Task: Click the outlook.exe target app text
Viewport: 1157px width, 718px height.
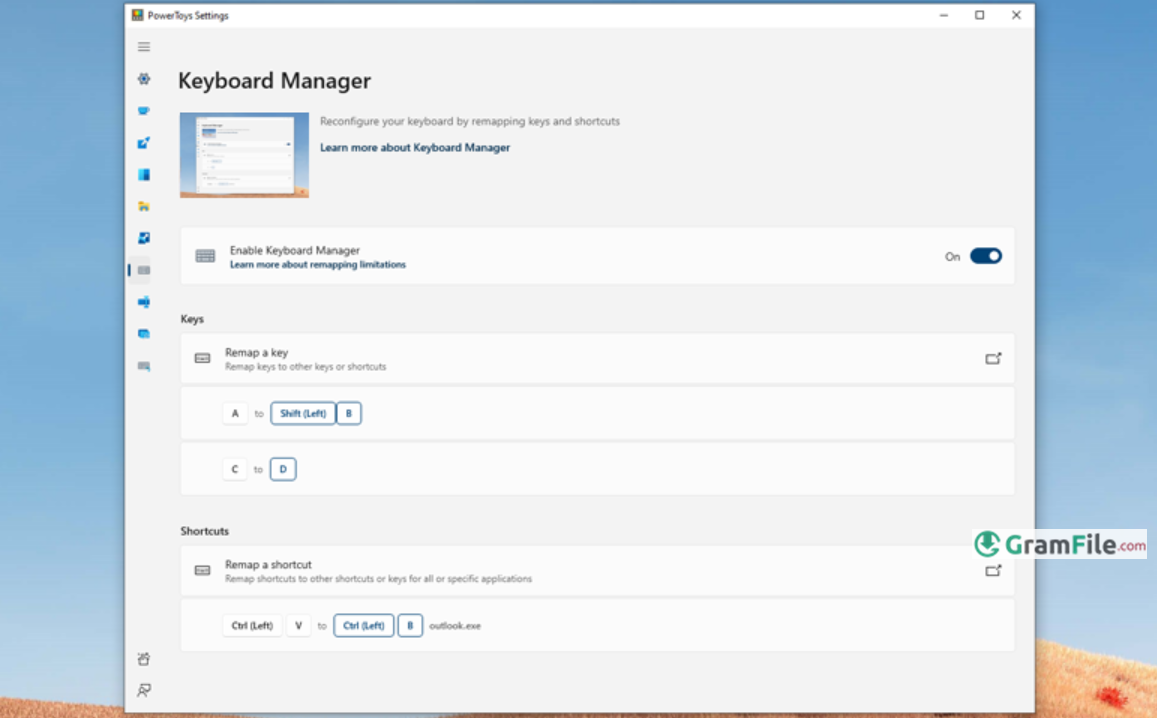Action: (x=455, y=626)
